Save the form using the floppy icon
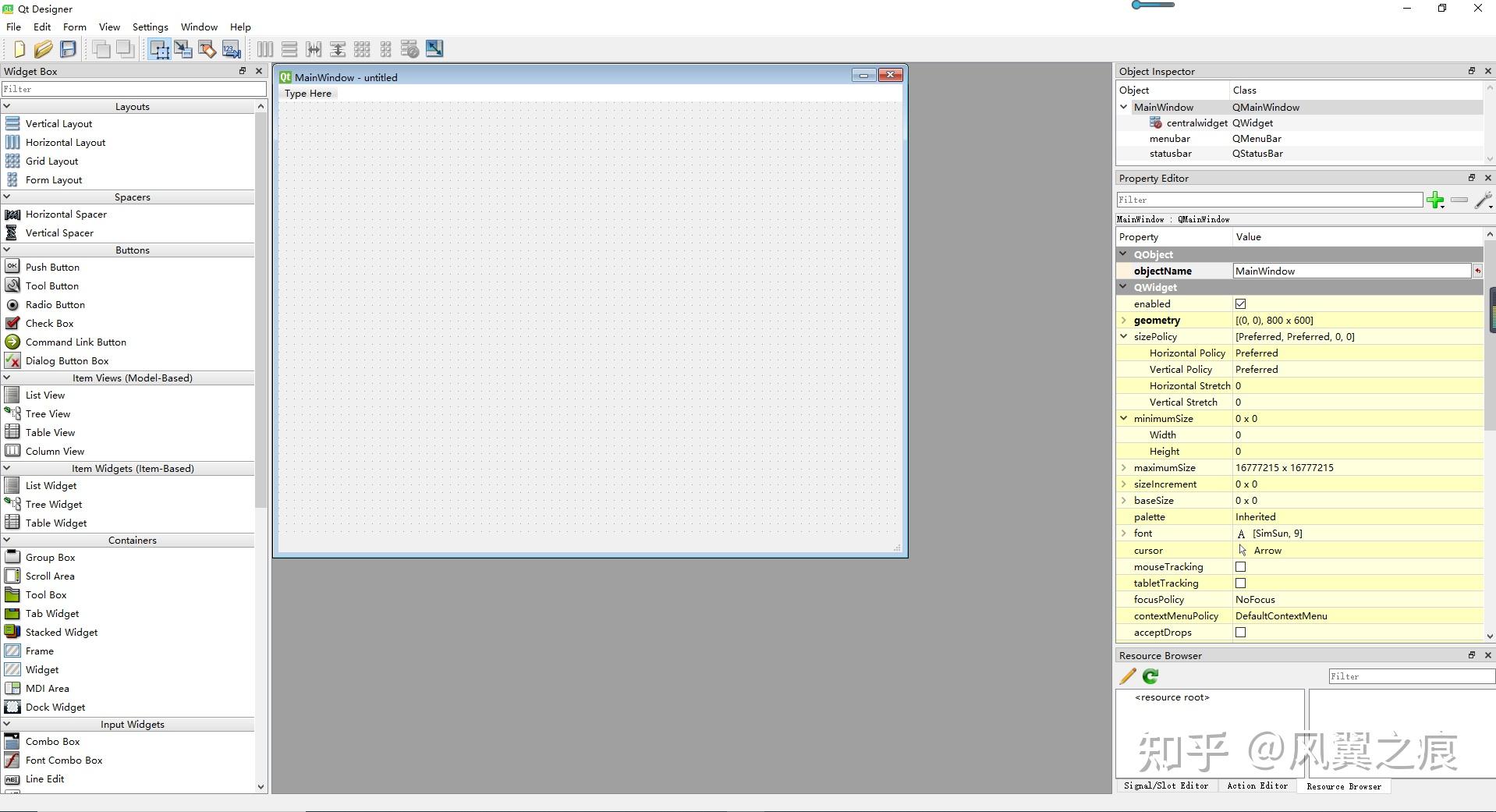This screenshot has height=812, width=1496. pyautogui.click(x=69, y=49)
